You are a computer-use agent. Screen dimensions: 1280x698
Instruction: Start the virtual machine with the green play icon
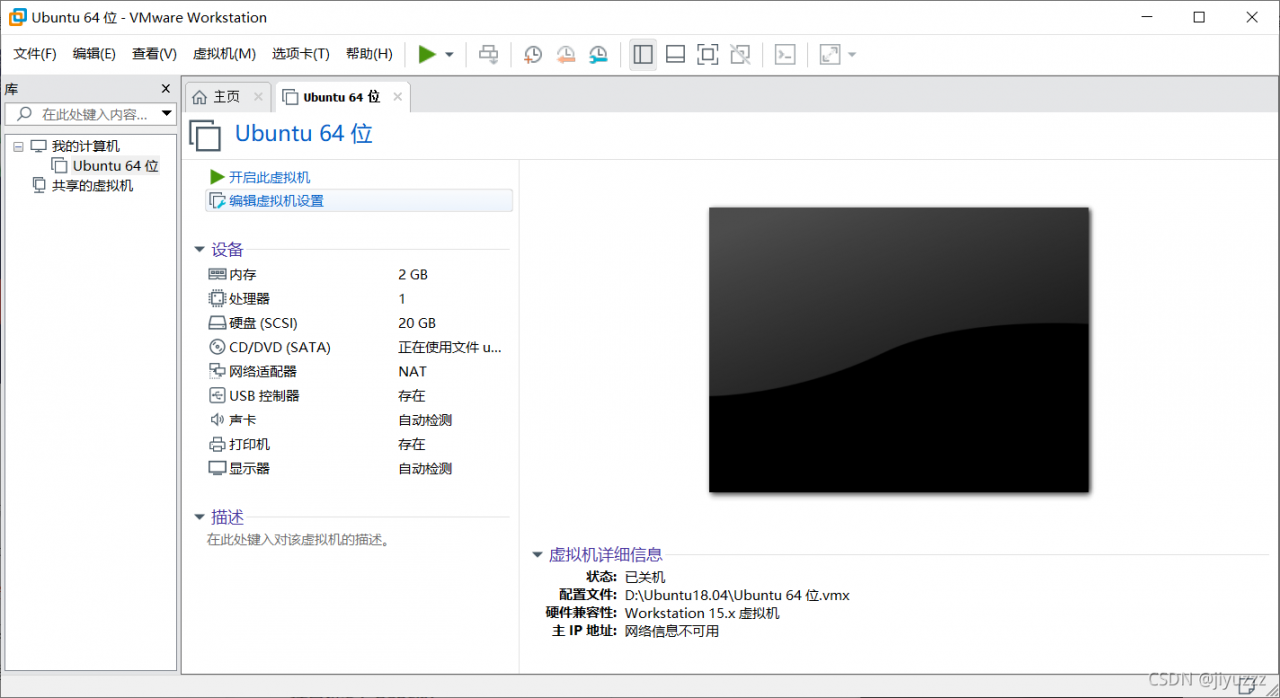tap(428, 54)
